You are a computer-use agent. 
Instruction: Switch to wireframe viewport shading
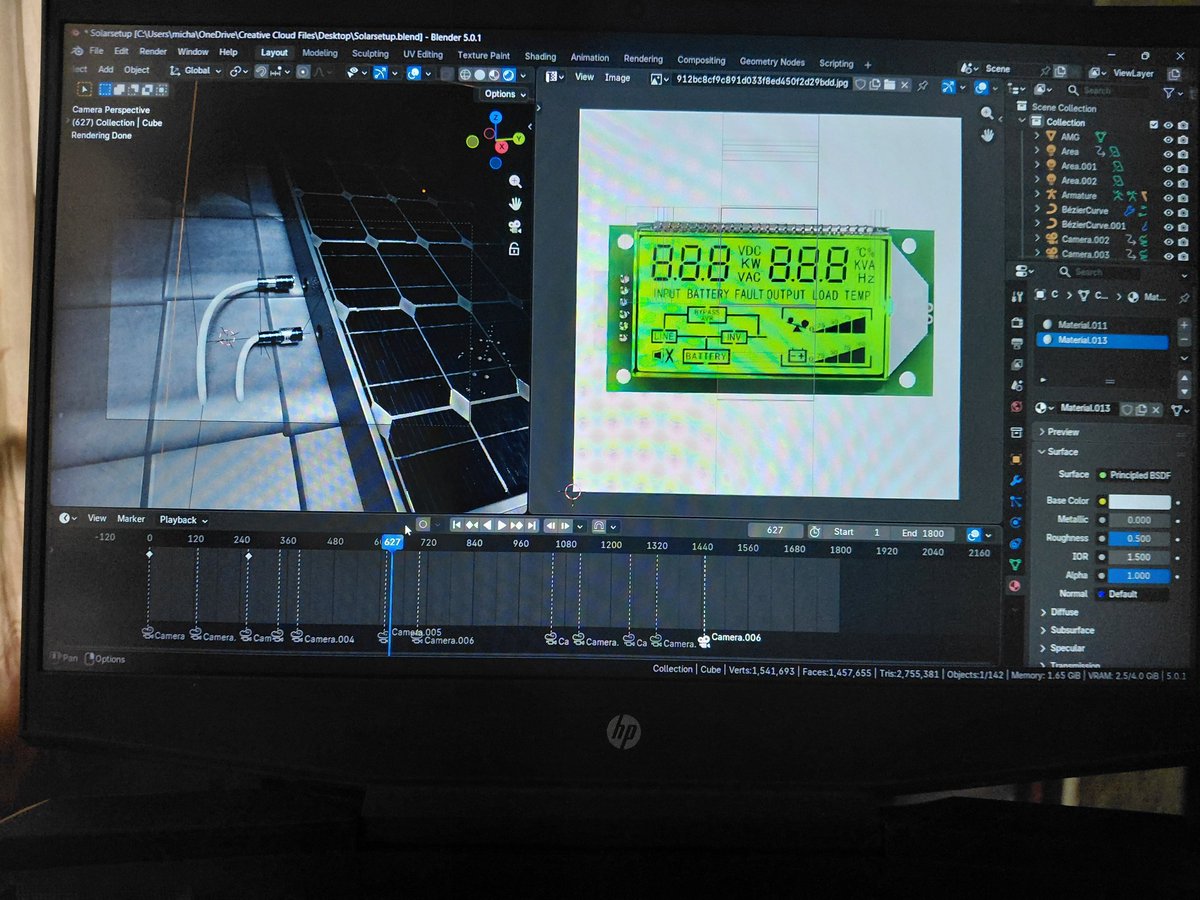[465, 74]
